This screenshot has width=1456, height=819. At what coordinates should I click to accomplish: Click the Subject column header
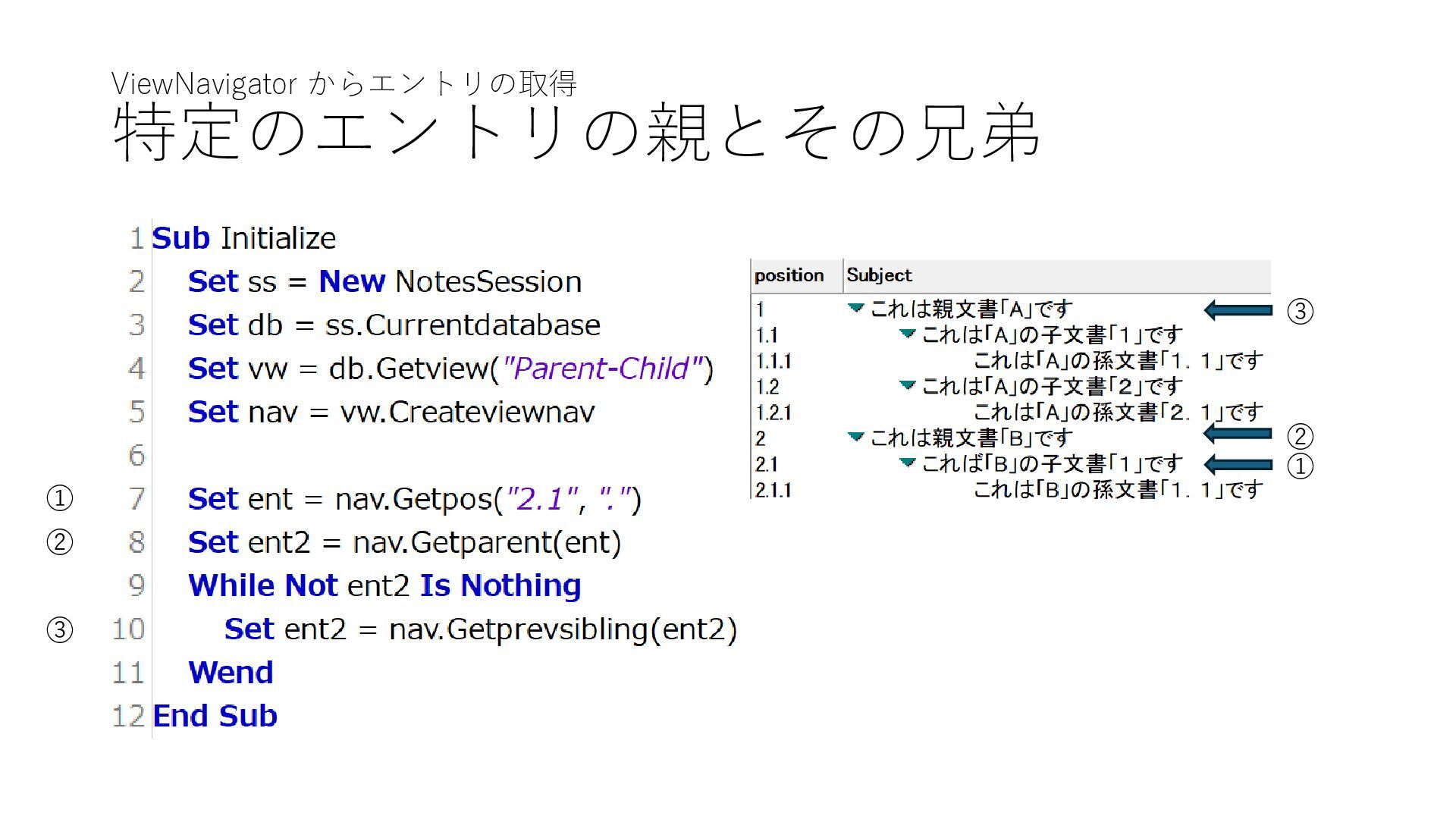point(880,275)
